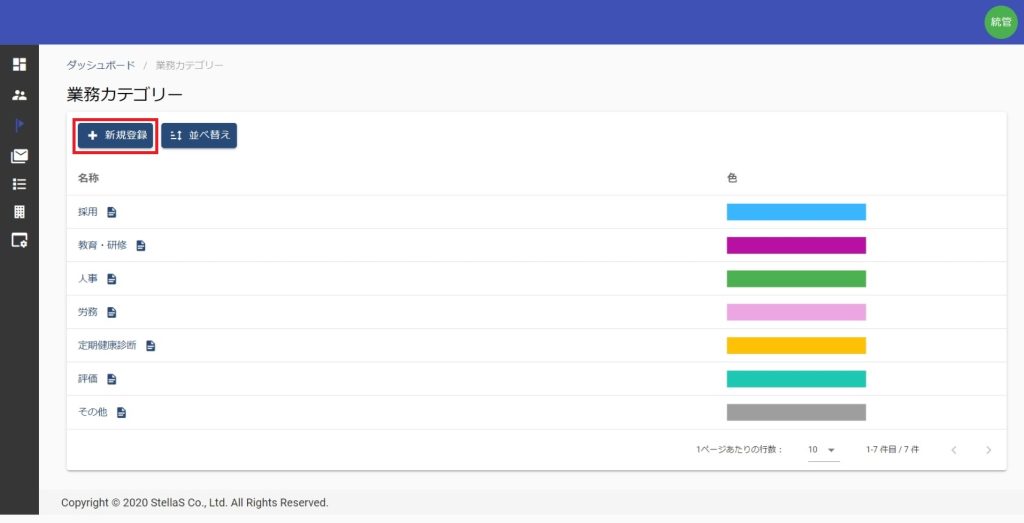The image size is (1024, 523).
Task: Open the screen settings icon in sidebar
Action: pyautogui.click(x=19, y=240)
